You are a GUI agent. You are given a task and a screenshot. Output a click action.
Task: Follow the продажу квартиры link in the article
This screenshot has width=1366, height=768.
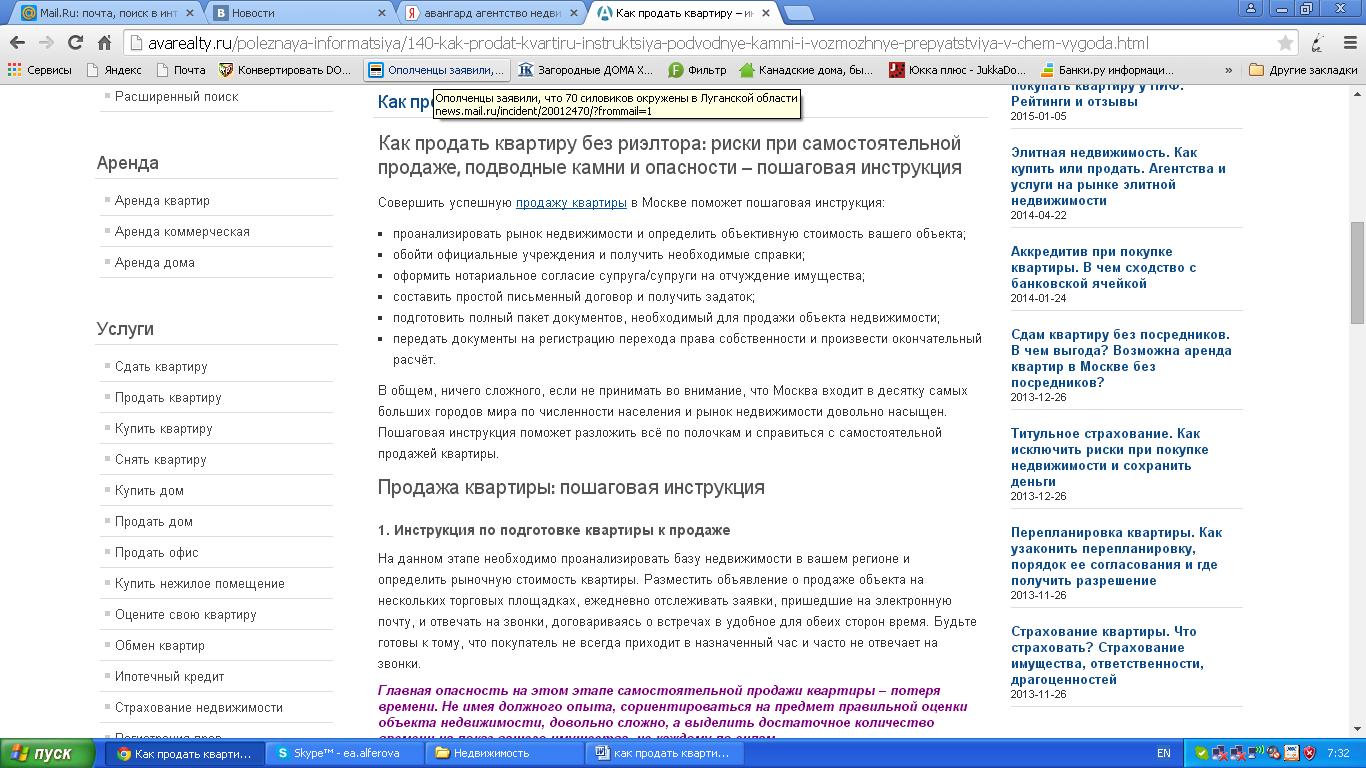(x=571, y=202)
